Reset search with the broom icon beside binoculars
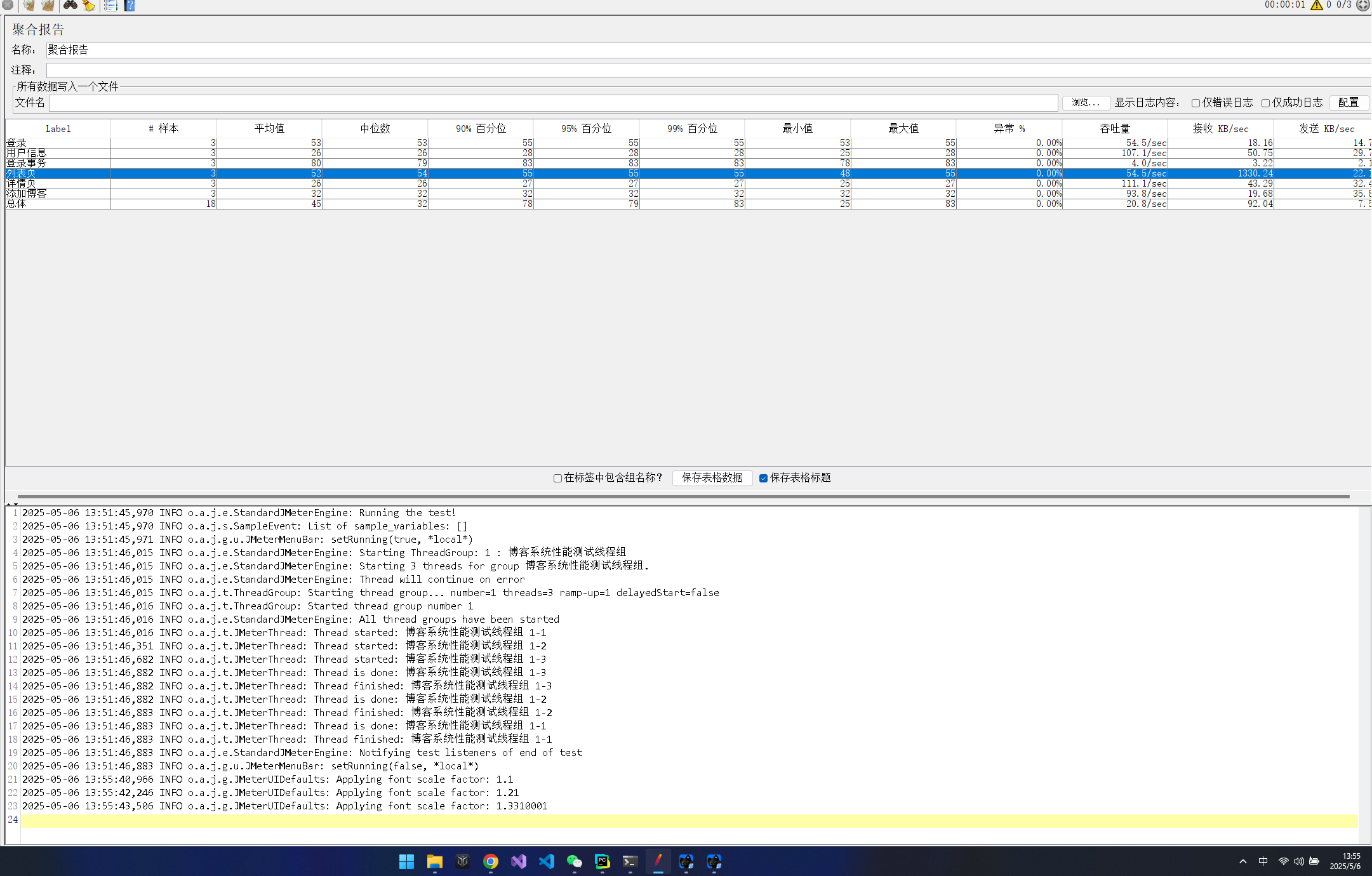The image size is (1372, 876). pyautogui.click(x=88, y=5)
